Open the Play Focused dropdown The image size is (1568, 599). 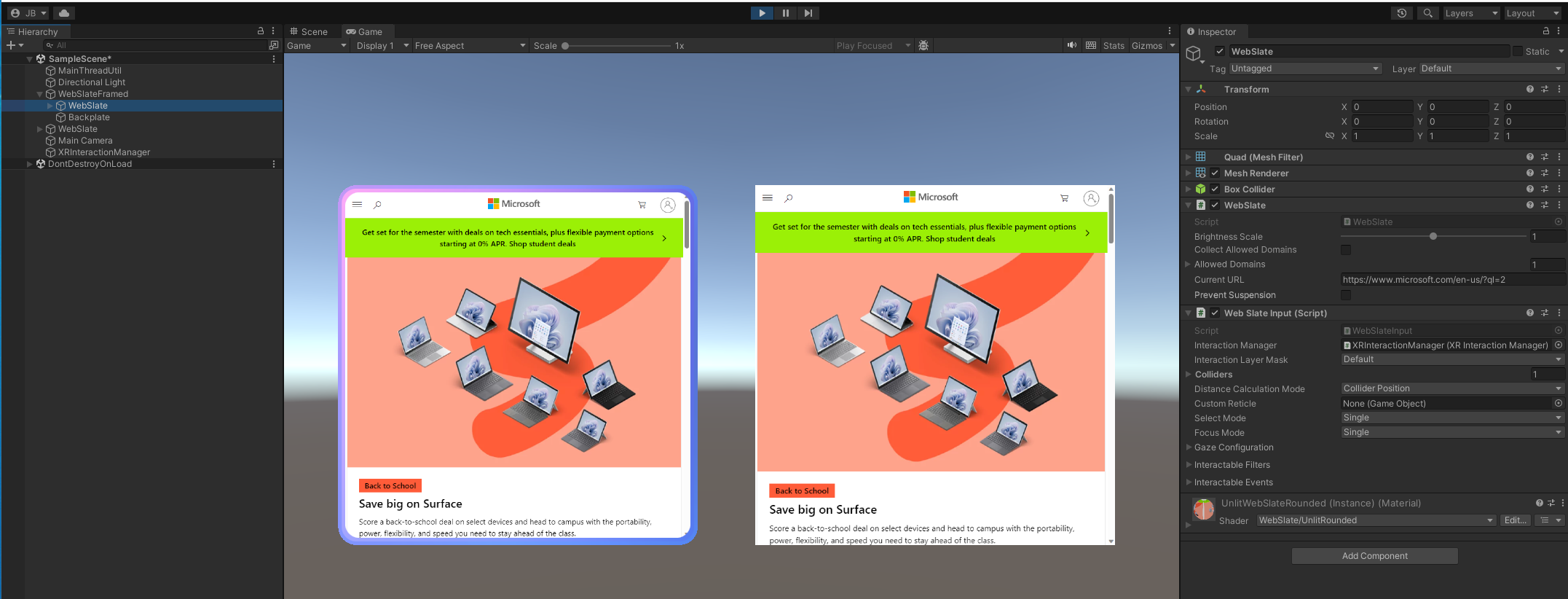coord(873,45)
